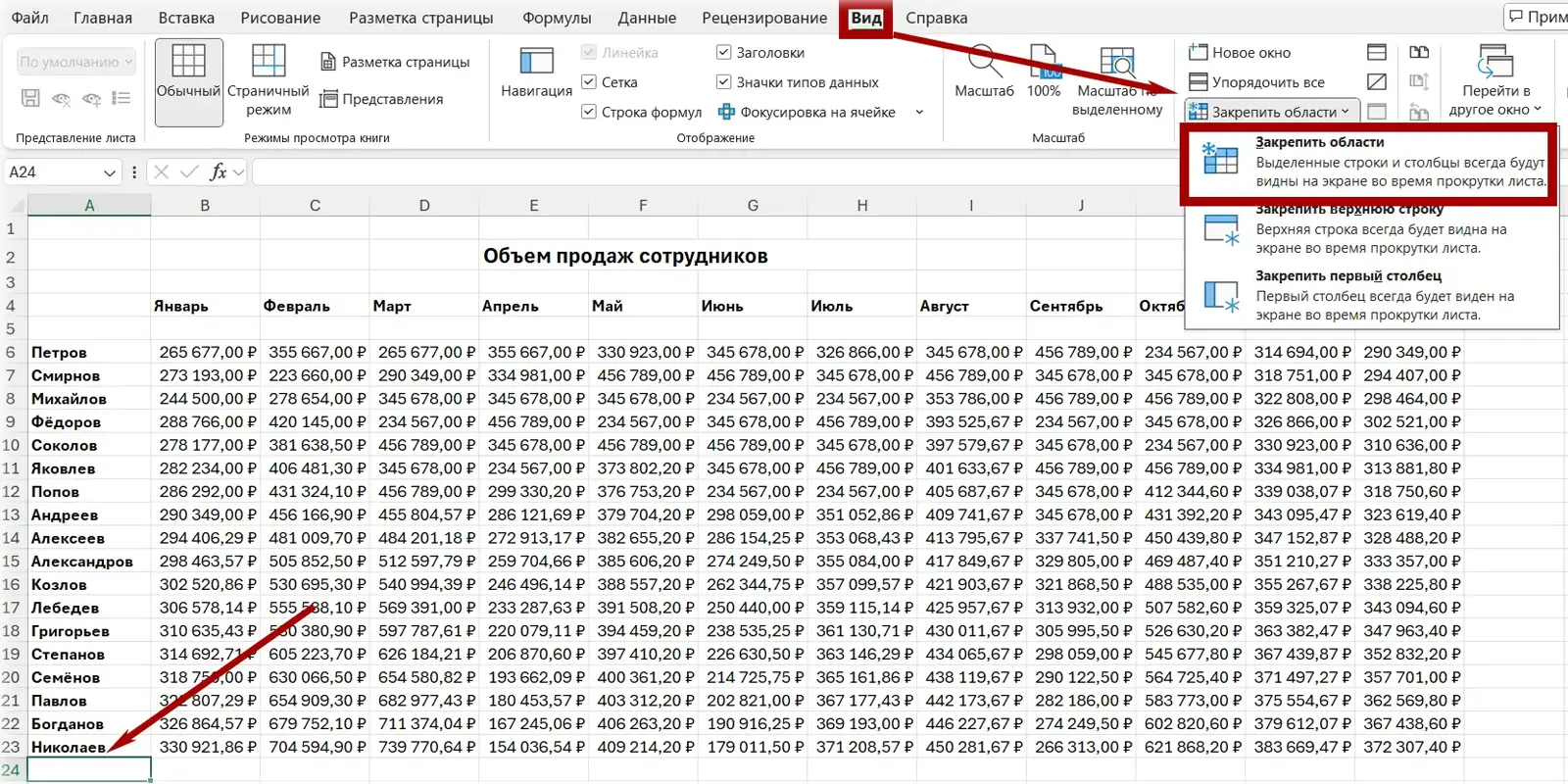Open Разметка страницы view mode
The image size is (1568, 784).
(x=395, y=62)
